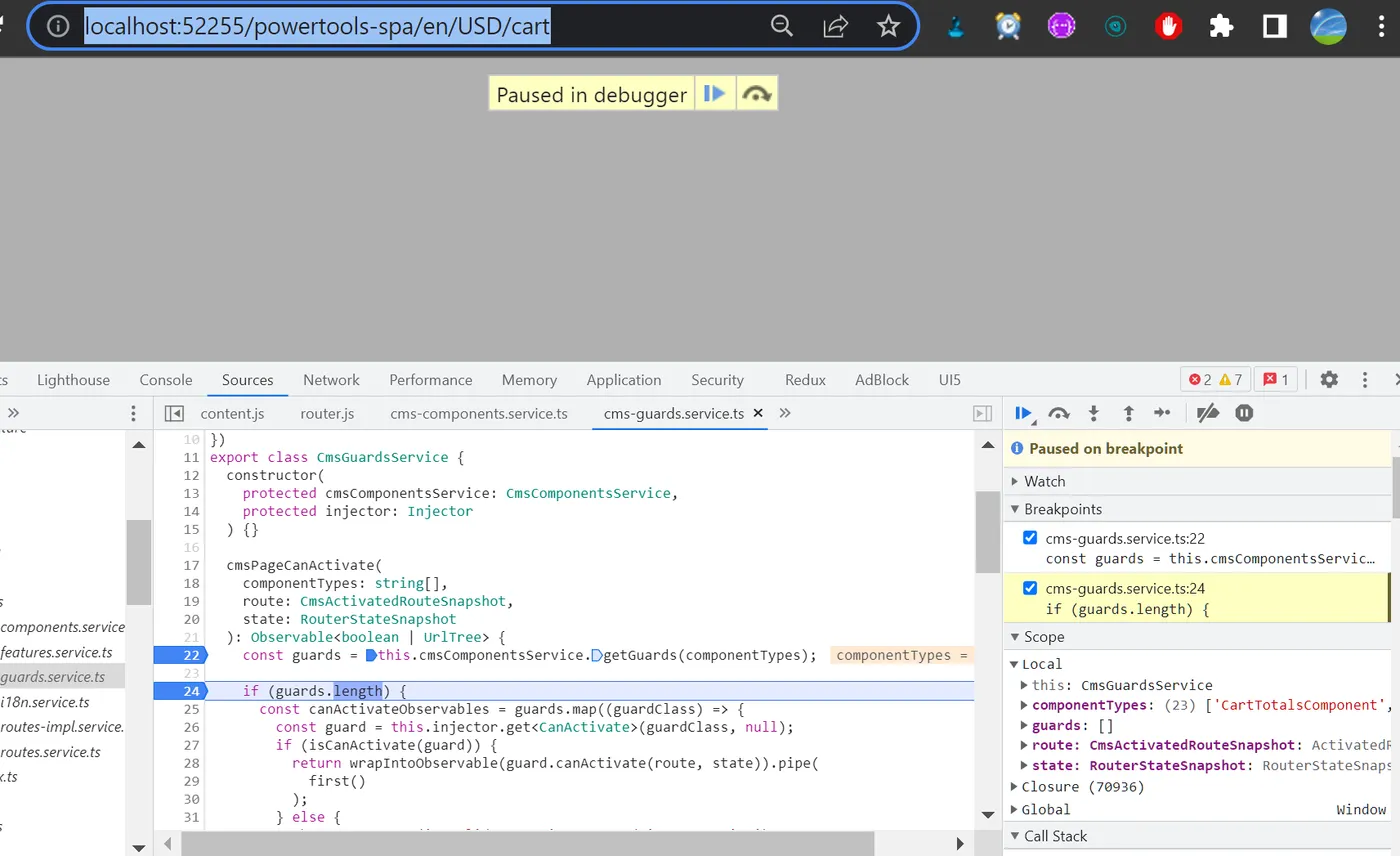Toggle the navigator sidebar icon
Image resolution: width=1400 pixels, height=856 pixels.
(174, 413)
